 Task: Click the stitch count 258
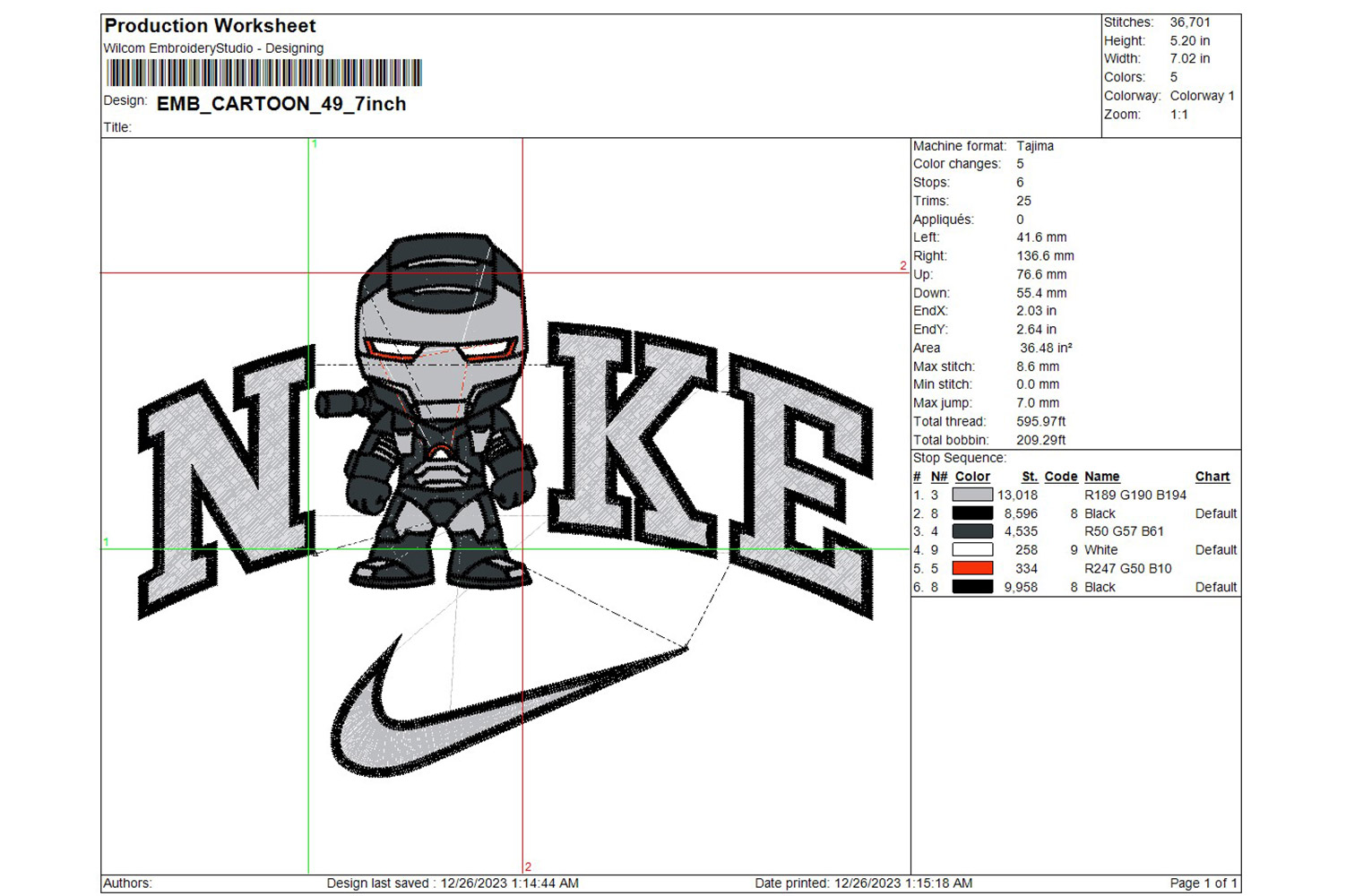(1026, 550)
